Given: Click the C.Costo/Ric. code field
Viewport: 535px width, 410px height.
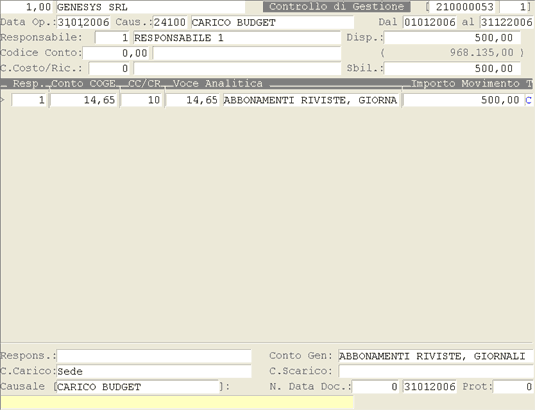Looking at the screenshot, I should point(109,69).
